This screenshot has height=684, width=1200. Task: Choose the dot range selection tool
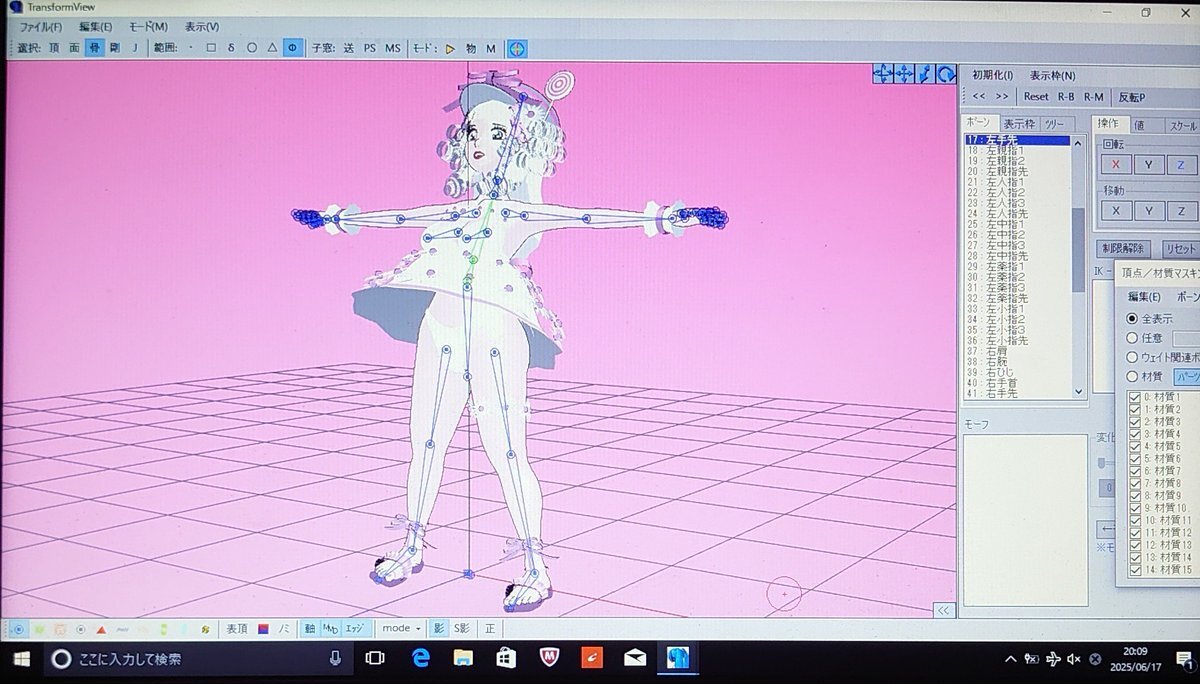(191, 48)
